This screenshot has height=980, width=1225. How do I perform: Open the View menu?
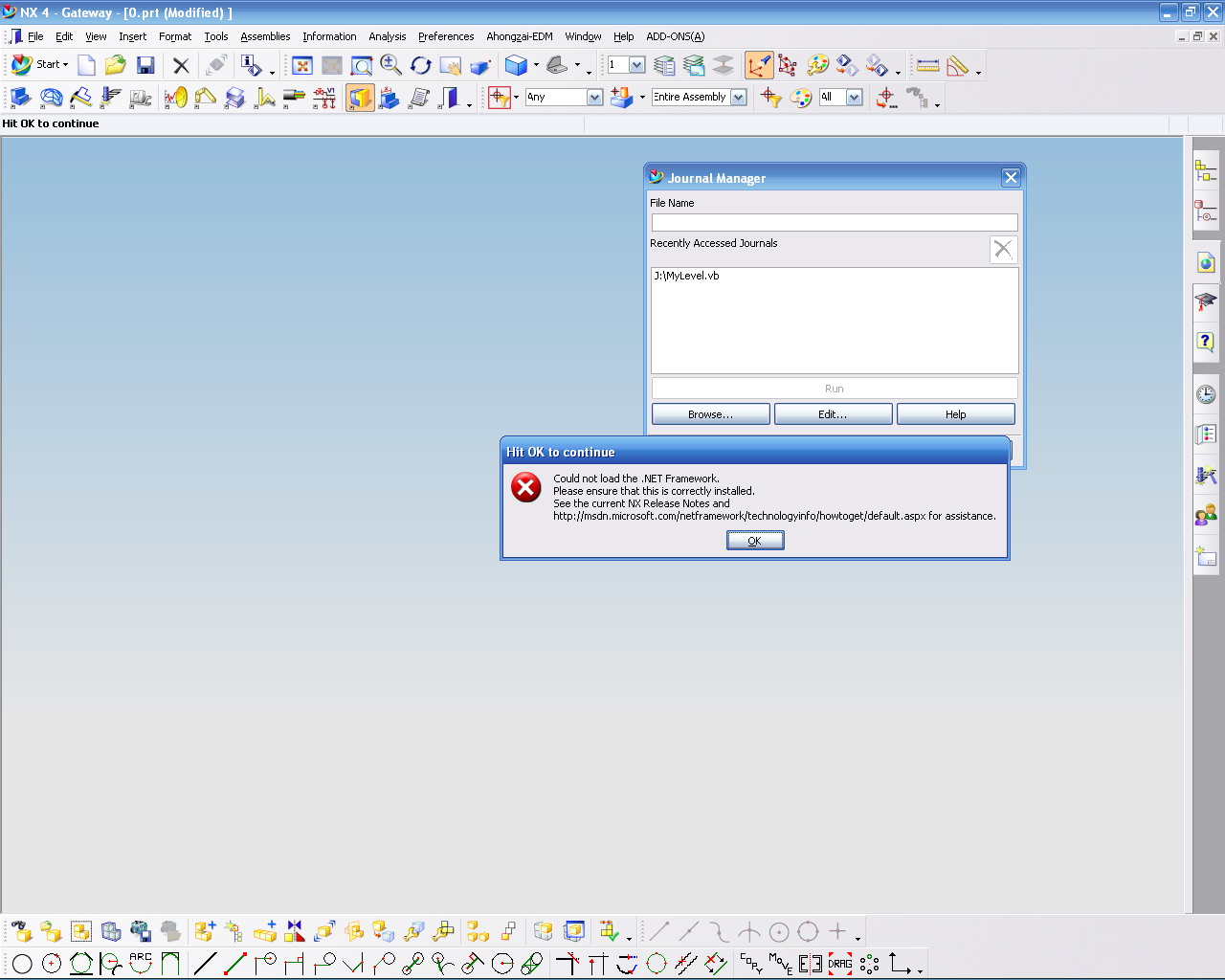96,36
